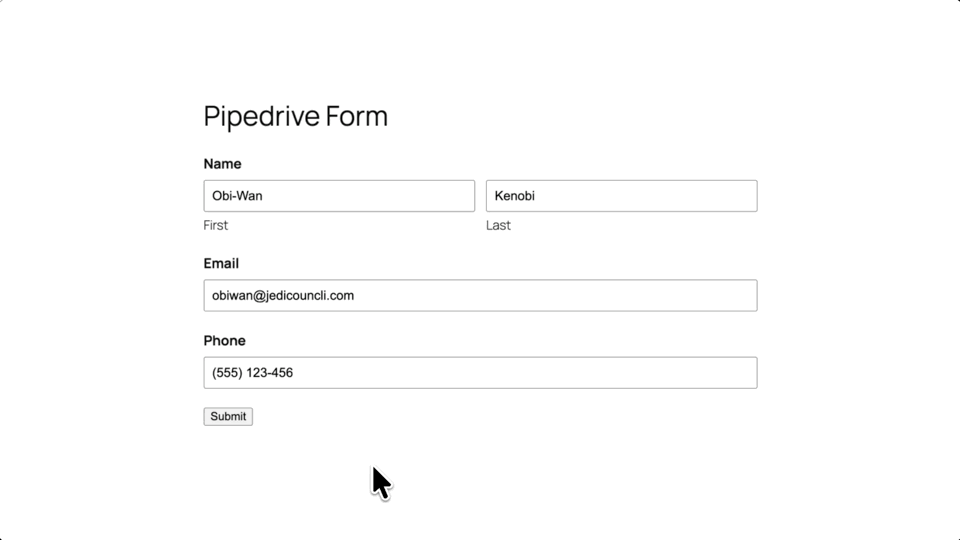Click the 'obiwan@jedicouncli.com' email text

click(x=283, y=296)
